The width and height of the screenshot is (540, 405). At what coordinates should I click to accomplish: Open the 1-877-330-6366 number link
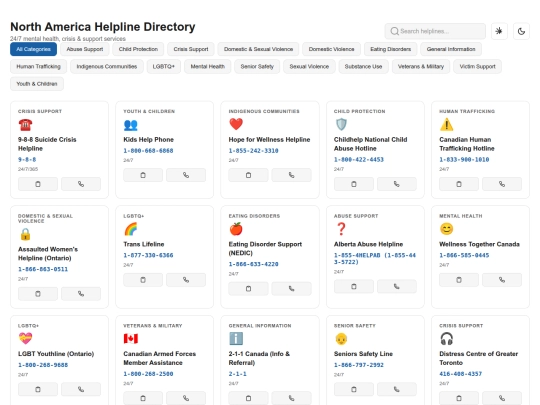(148, 255)
